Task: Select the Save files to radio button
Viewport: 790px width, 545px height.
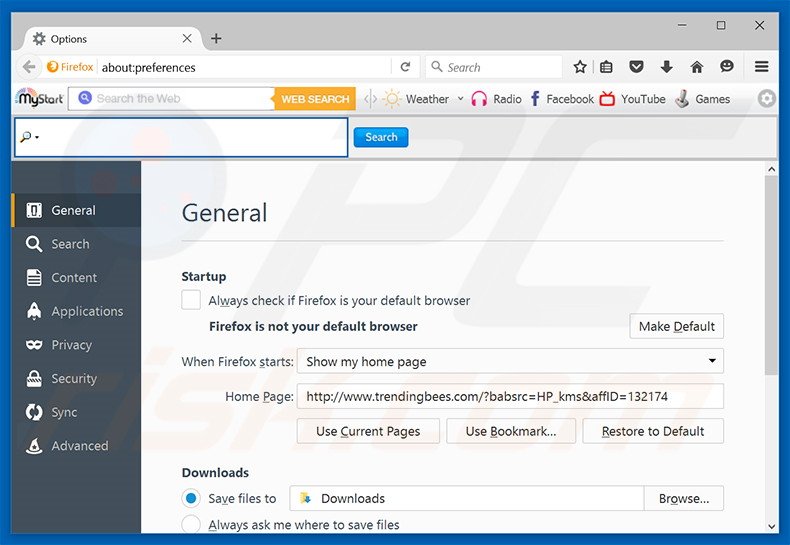Action: click(x=191, y=498)
